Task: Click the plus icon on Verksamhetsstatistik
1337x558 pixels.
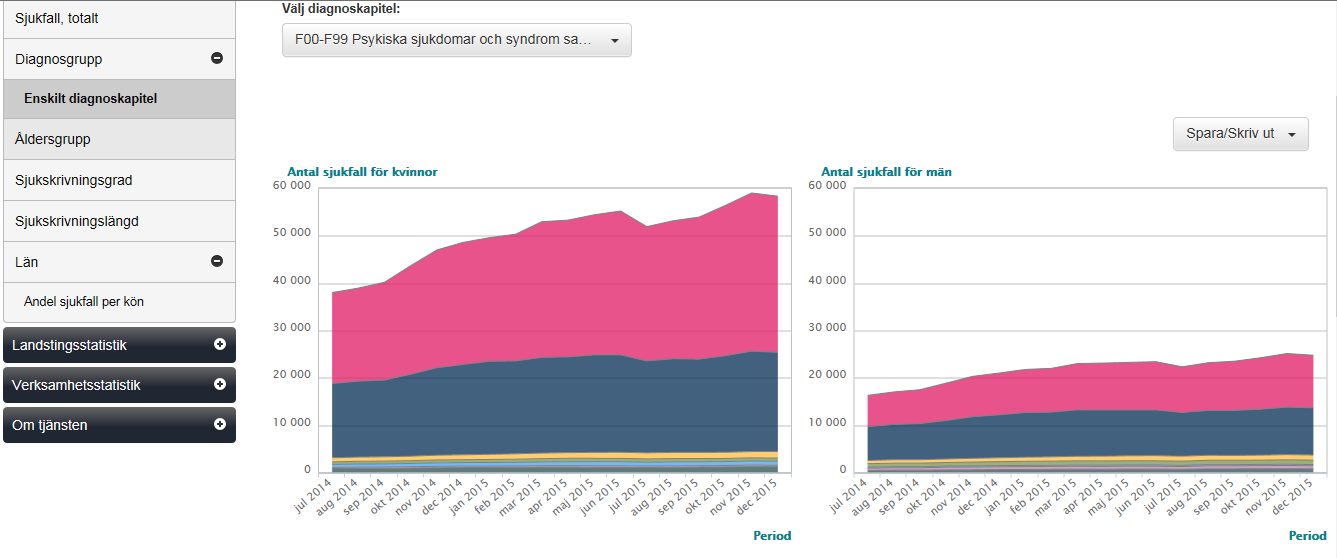Action: (x=220, y=384)
